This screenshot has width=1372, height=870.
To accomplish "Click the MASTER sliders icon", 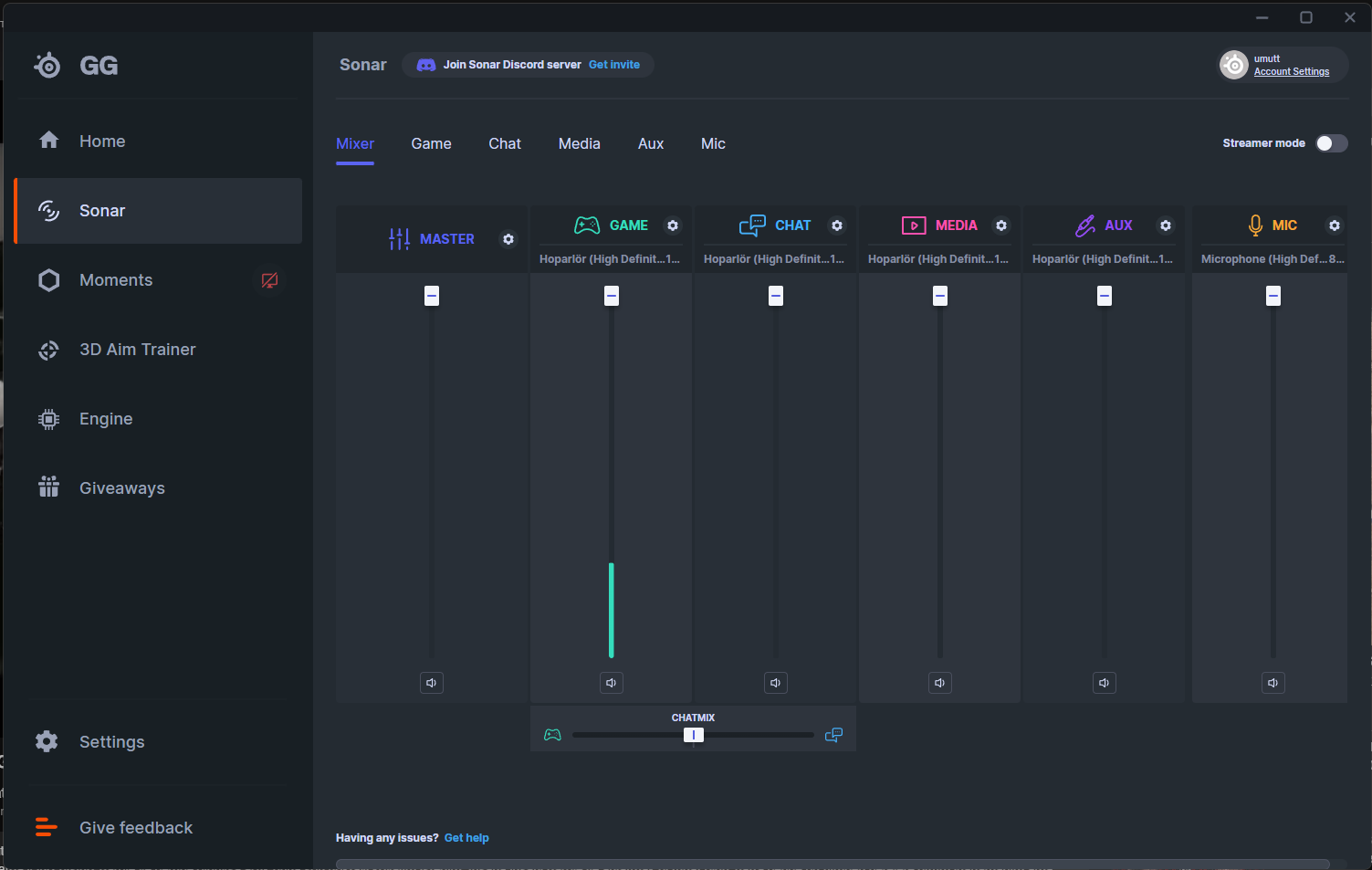I will tap(399, 239).
